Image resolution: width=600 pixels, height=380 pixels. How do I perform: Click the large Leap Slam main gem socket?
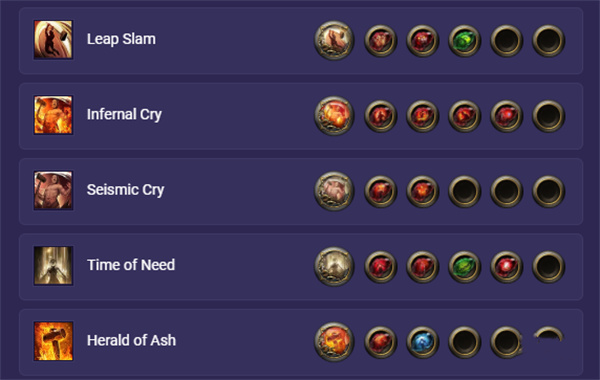pos(334,40)
